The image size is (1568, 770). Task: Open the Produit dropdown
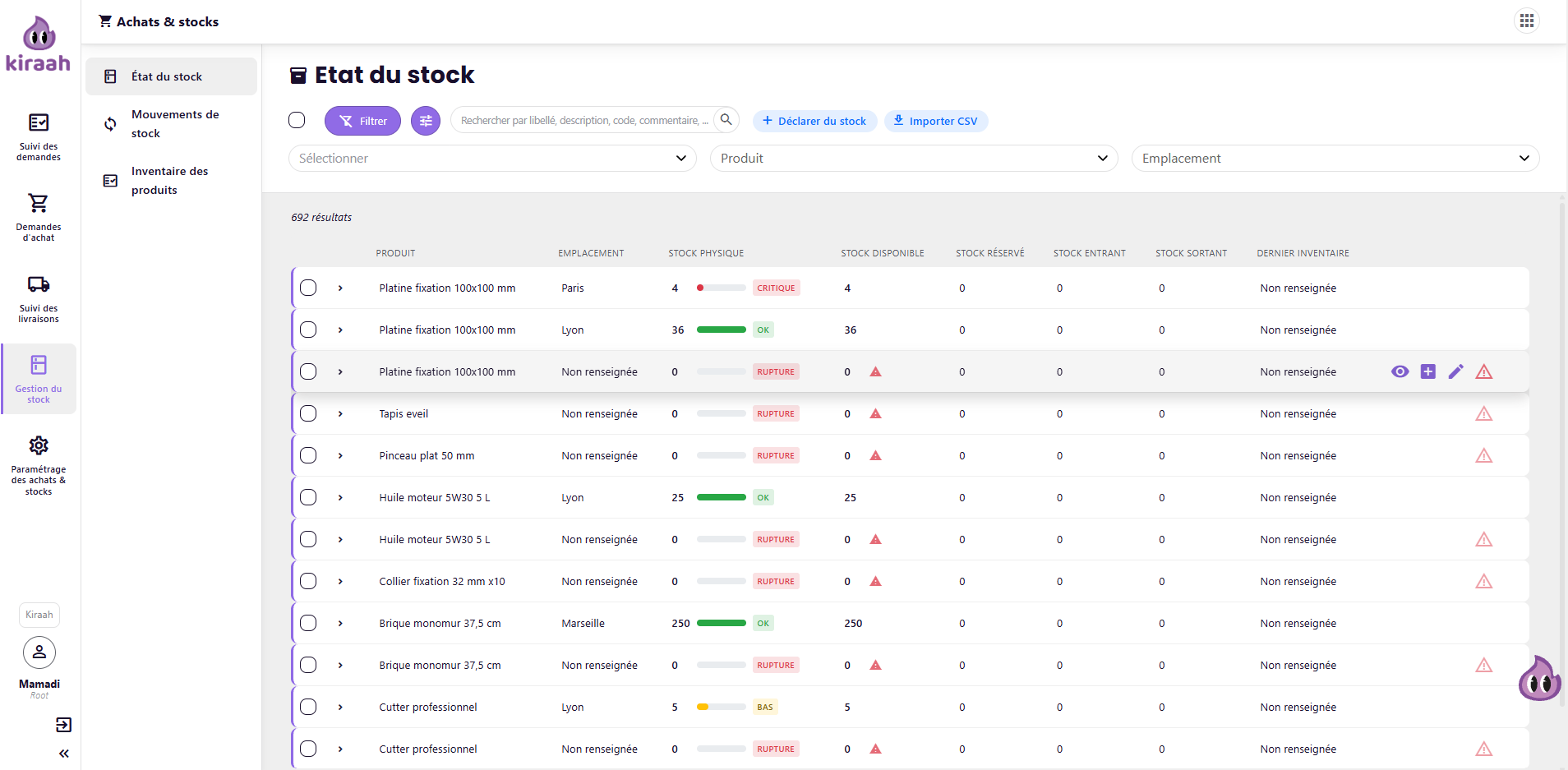point(914,159)
